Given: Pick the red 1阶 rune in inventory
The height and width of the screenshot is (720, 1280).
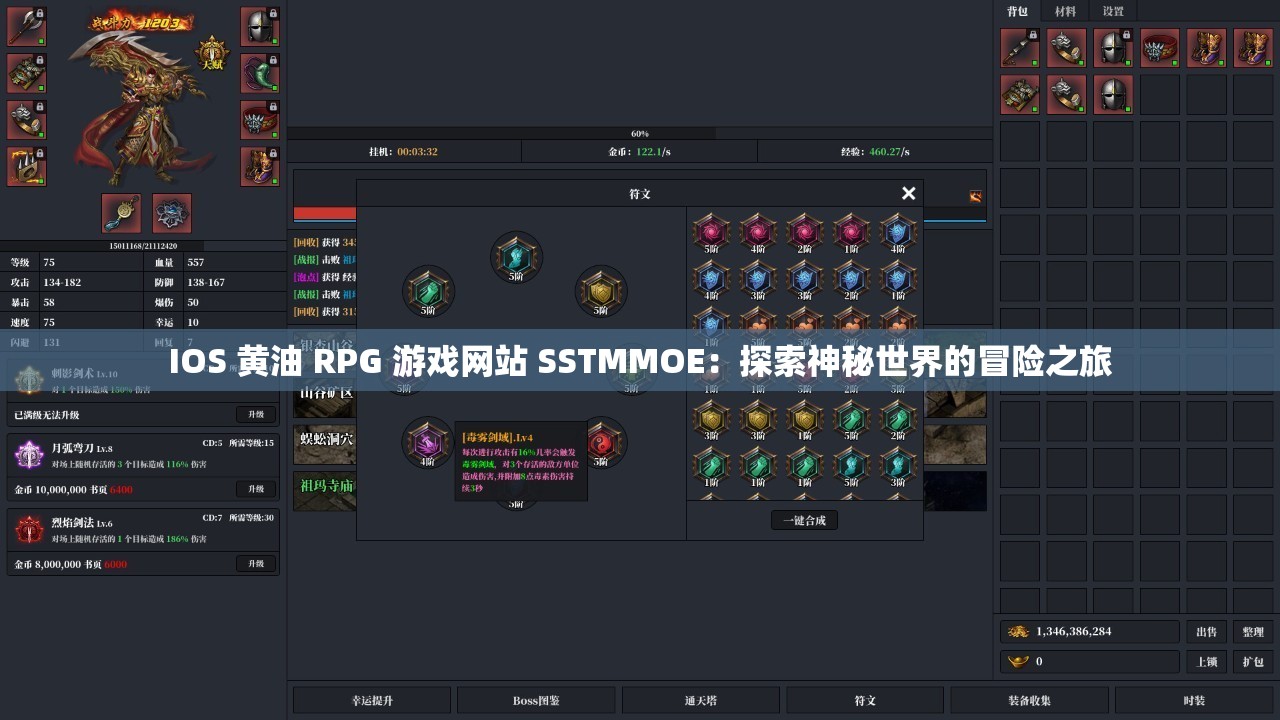Looking at the screenshot, I should 852,232.
